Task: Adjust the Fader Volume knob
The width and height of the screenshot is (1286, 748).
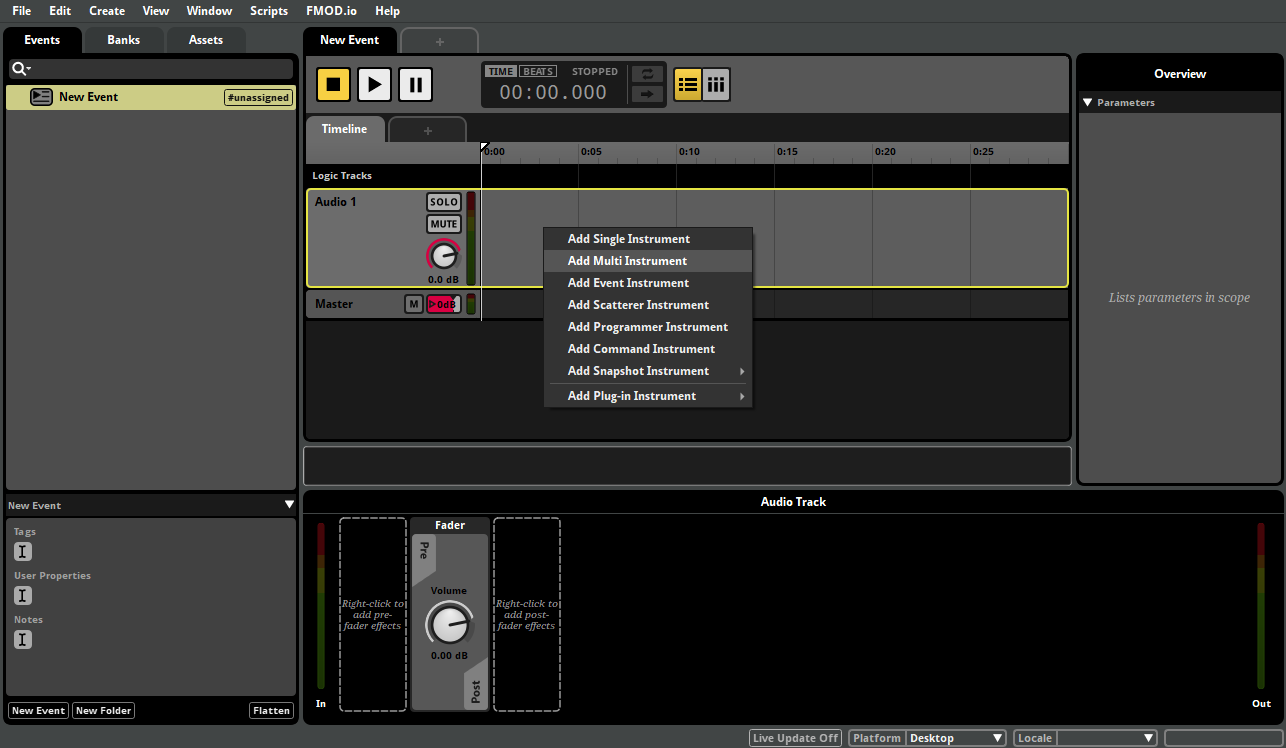Action: click(x=449, y=622)
